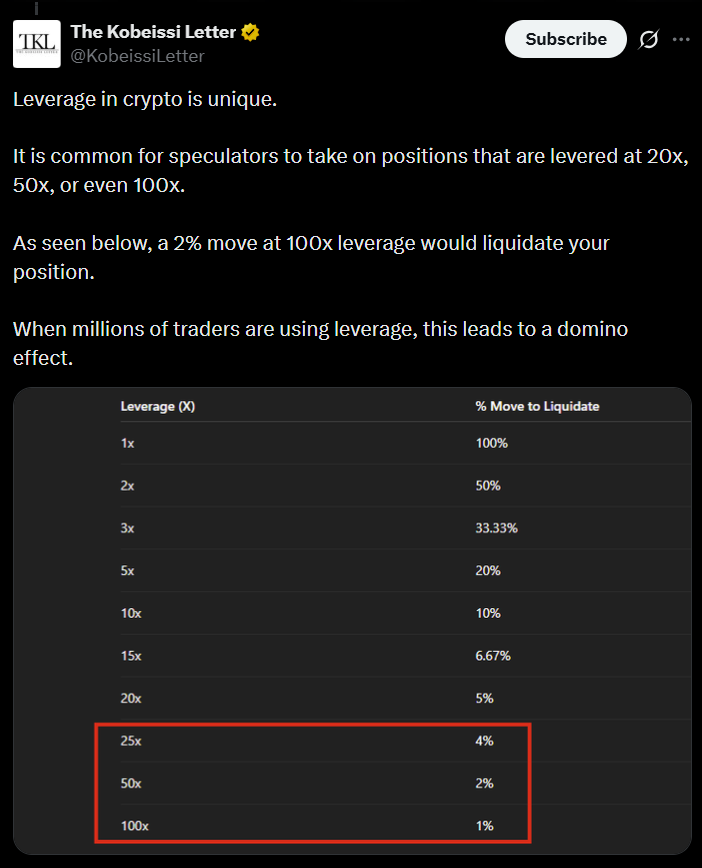Click the text Leverage in crypto is unique
The width and height of the screenshot is (702, 868).
click(x=145, y=98)
